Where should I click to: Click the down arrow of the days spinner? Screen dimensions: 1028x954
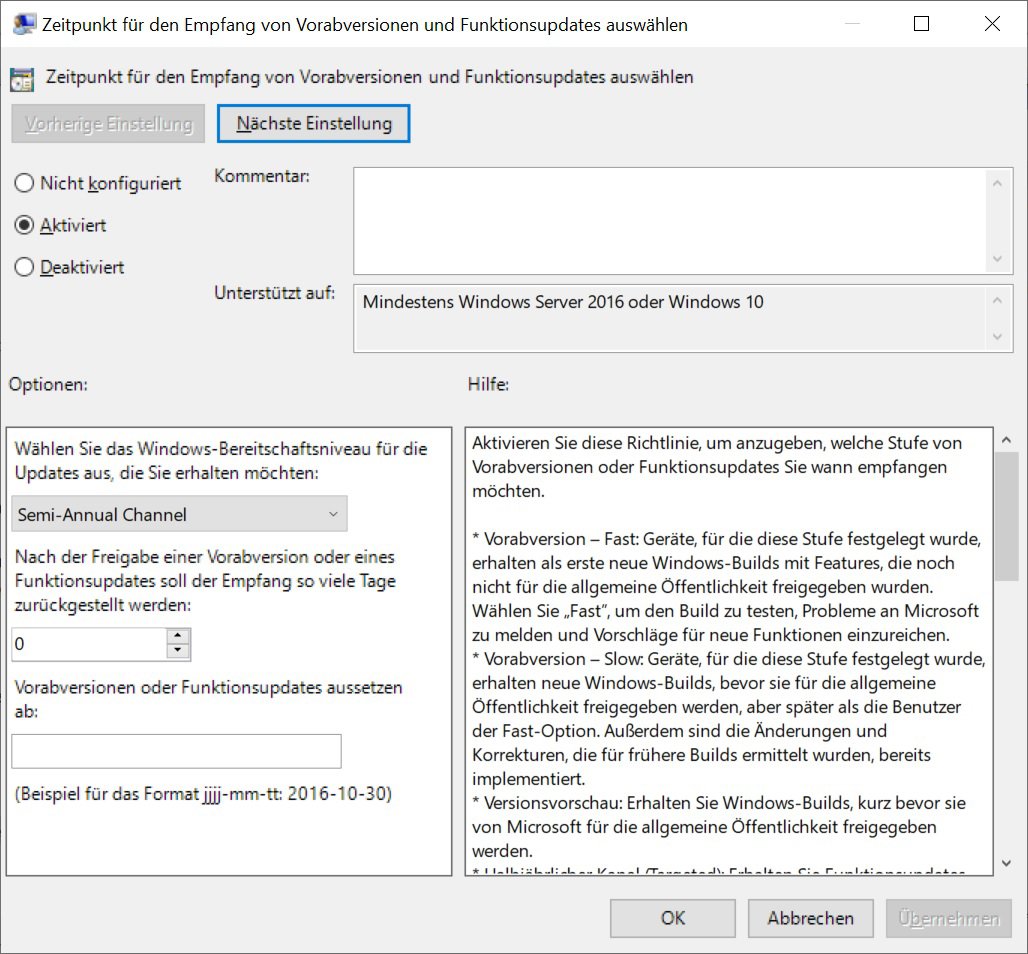click(x=178, y=651)
